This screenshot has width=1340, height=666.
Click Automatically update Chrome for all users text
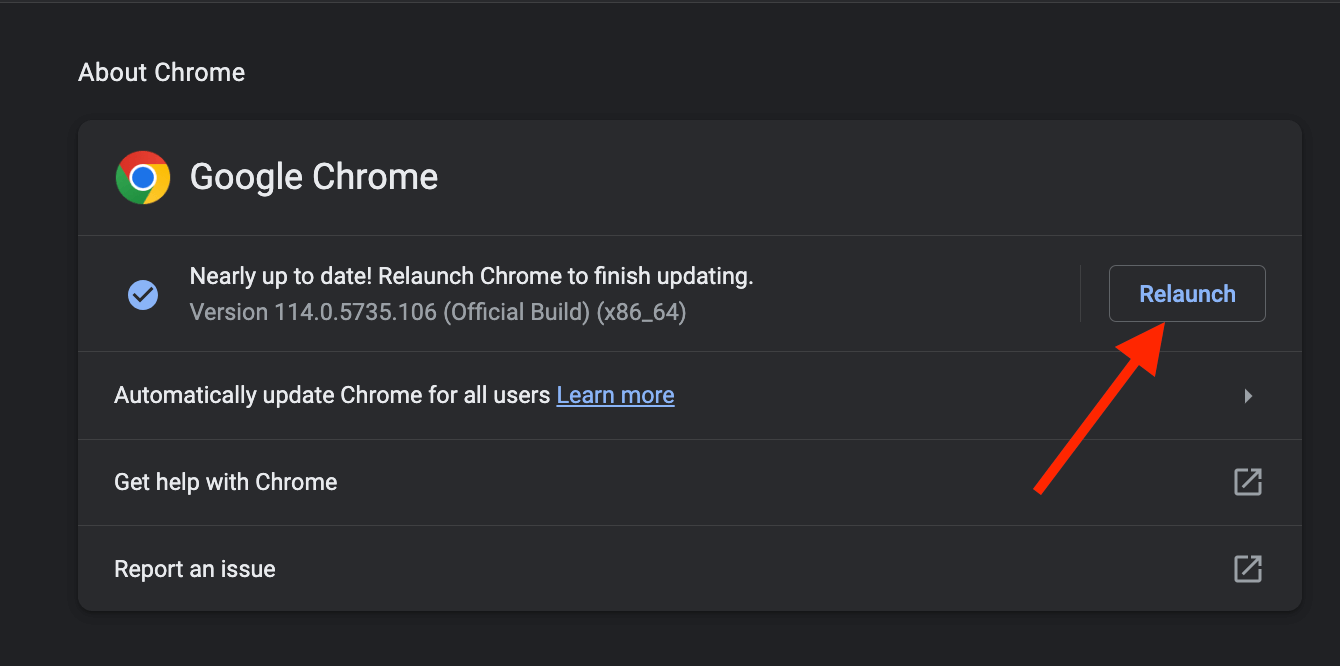click(x=332, y=395)
